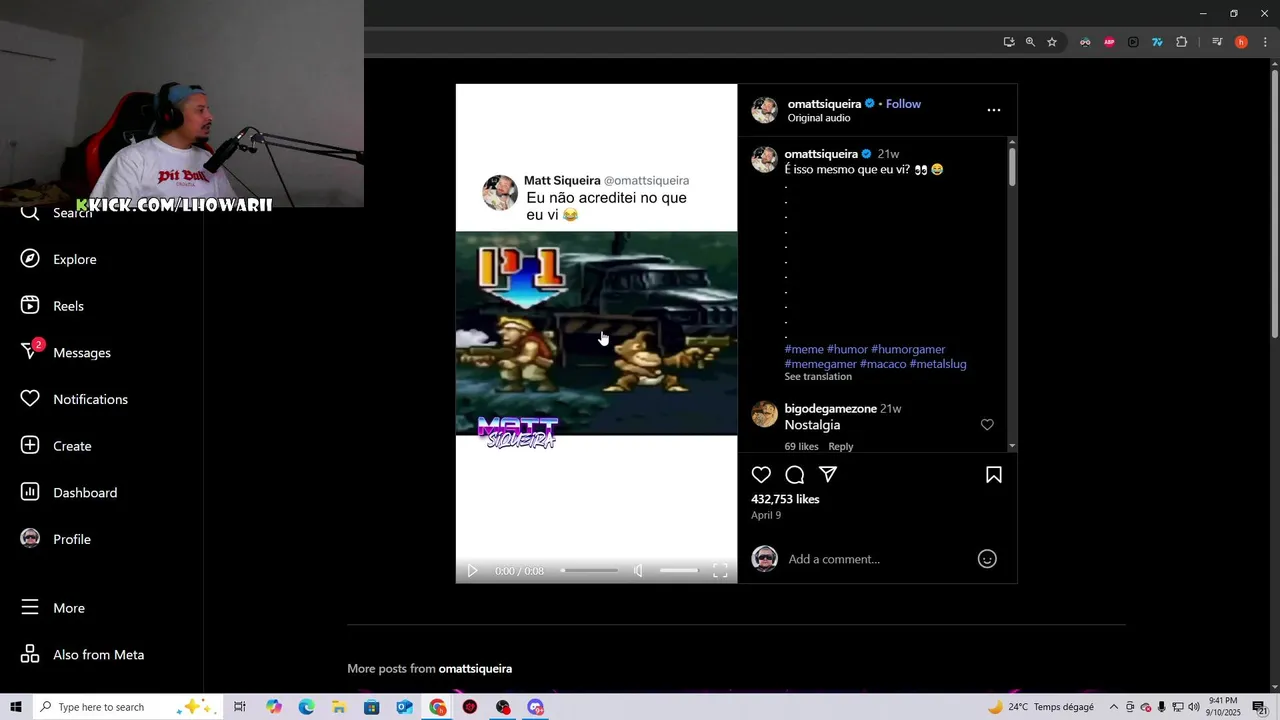
Task: Play the video with the play button
Action: pyautogui.click(x=472, y=571)
